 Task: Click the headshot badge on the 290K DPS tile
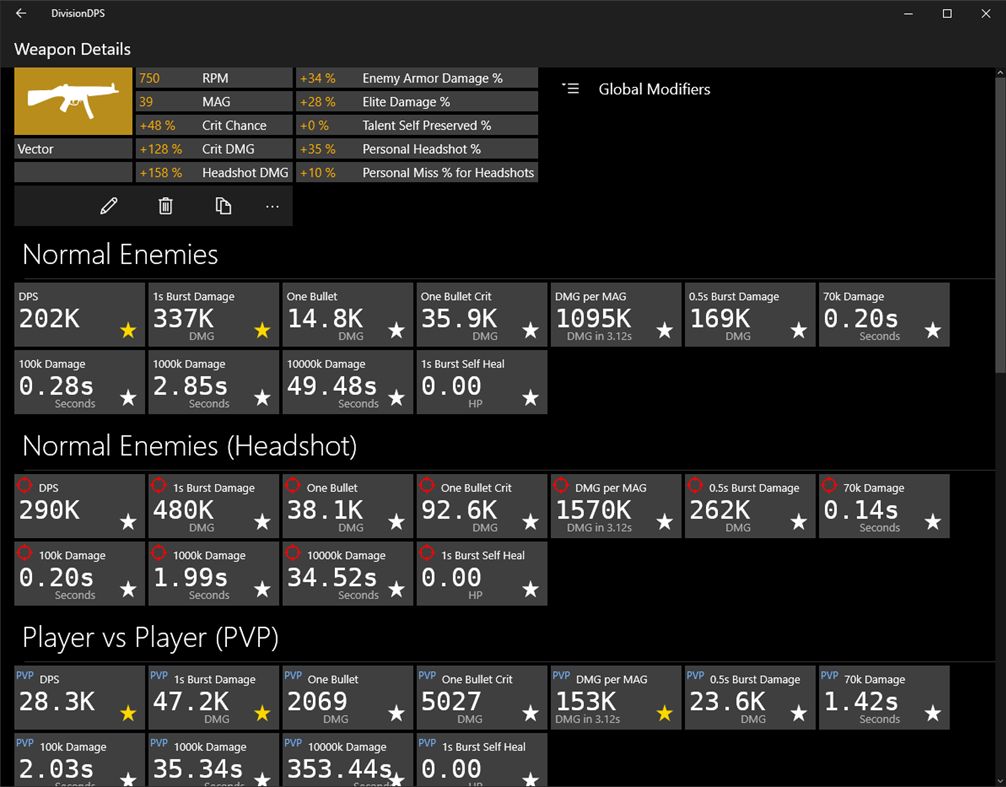click(26, 485)
